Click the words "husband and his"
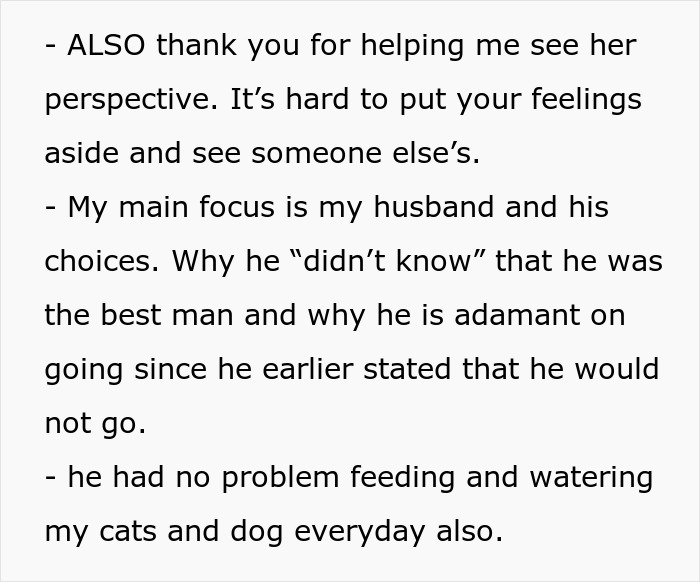 tap(491, 207)
